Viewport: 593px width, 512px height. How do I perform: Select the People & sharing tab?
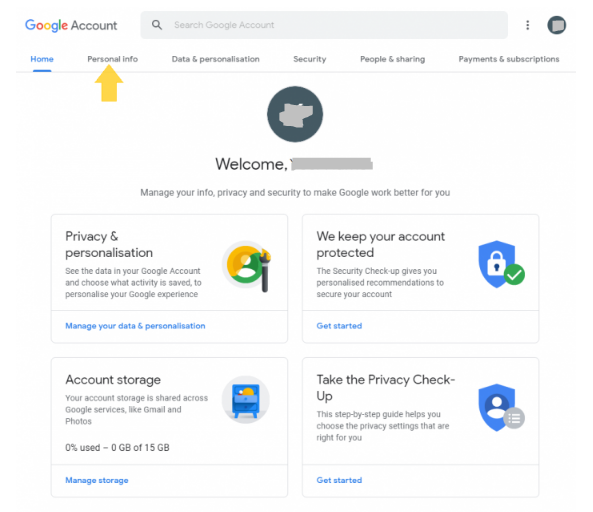pos(393,59)
